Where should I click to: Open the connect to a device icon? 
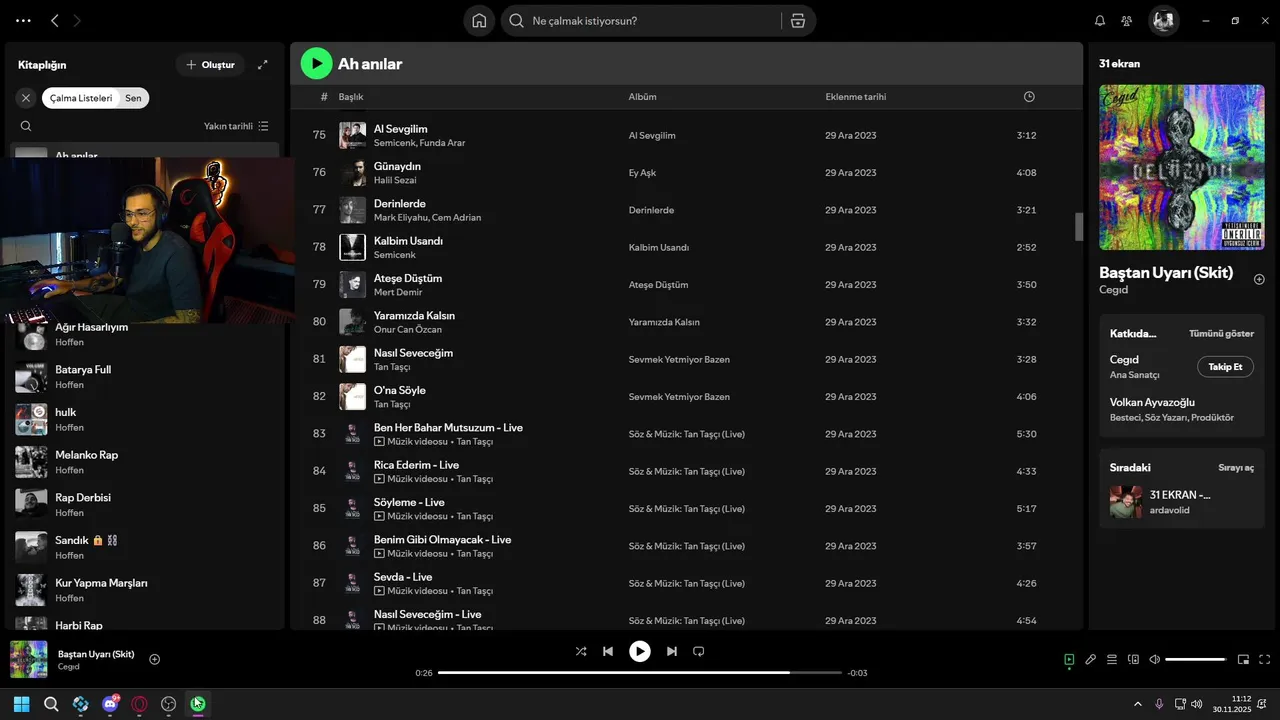pos(1134,659)
